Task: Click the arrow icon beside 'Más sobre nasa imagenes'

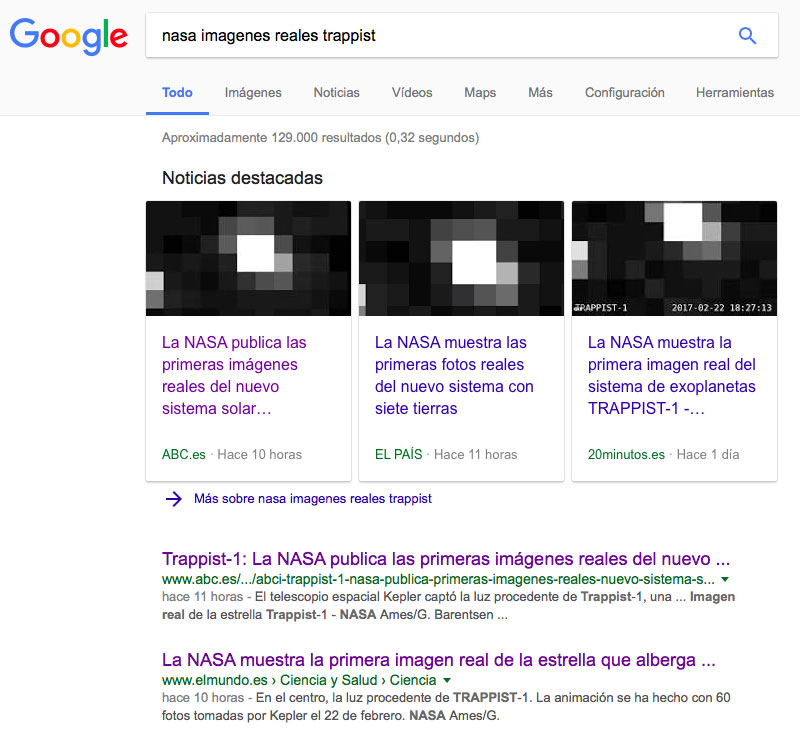Action: [x=173, y=499]
